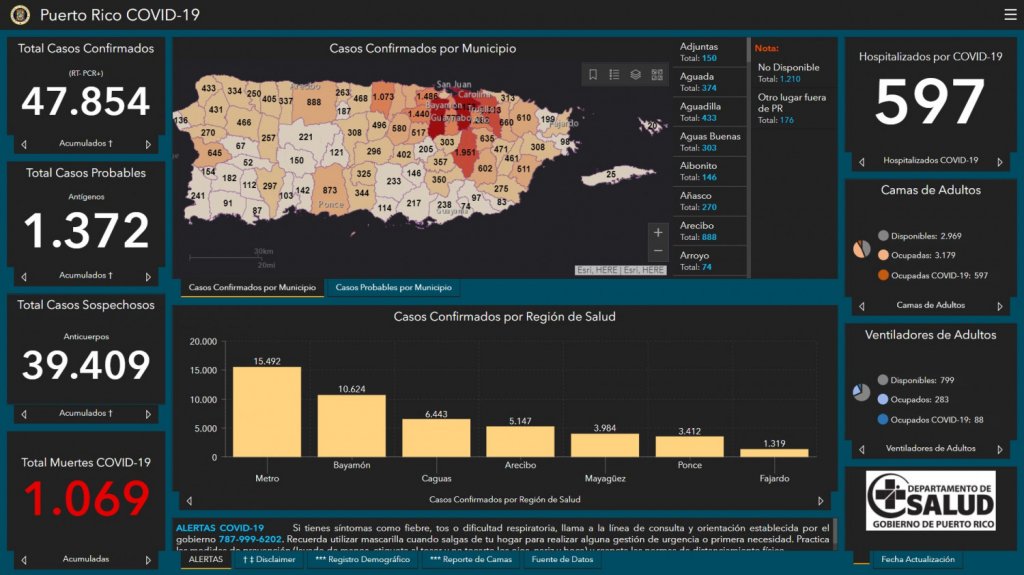Open the Fuente de Datos tab
1024x575 pixels.
coord(561,560)
